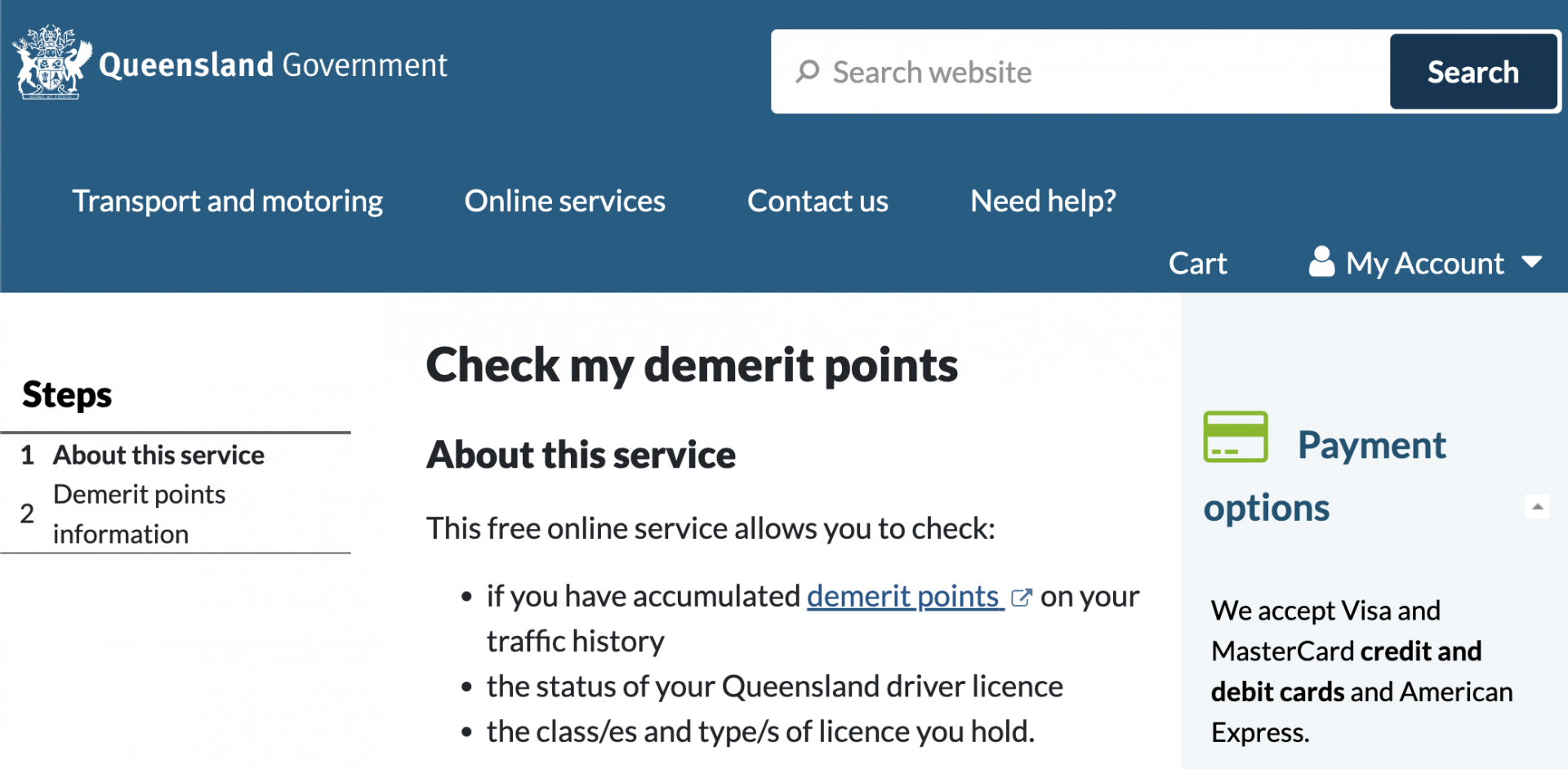Image resolution: width=1568 pixels, height=769 pixels.
Task: Open the Contact us page
Action: tap(817, 201)
